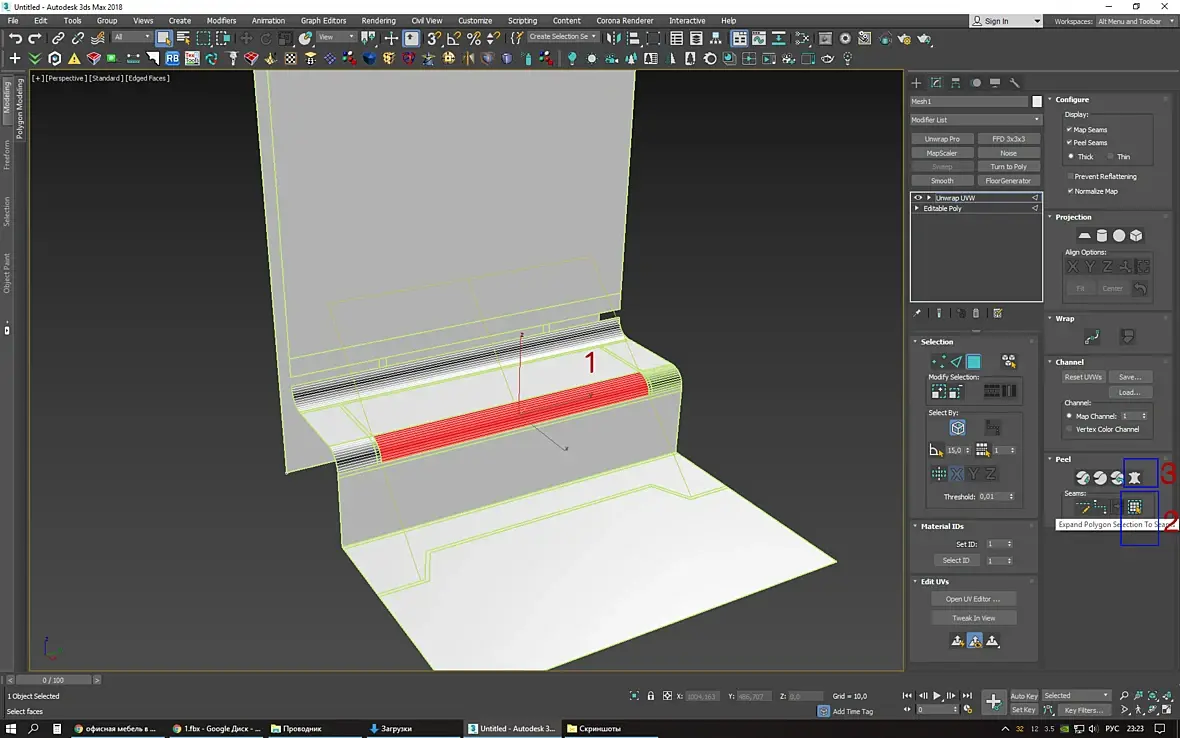Open the Hierarchy tab in command panel
Screen dimensions: 1180x738
pyautogui.click(x=956, y=83)
